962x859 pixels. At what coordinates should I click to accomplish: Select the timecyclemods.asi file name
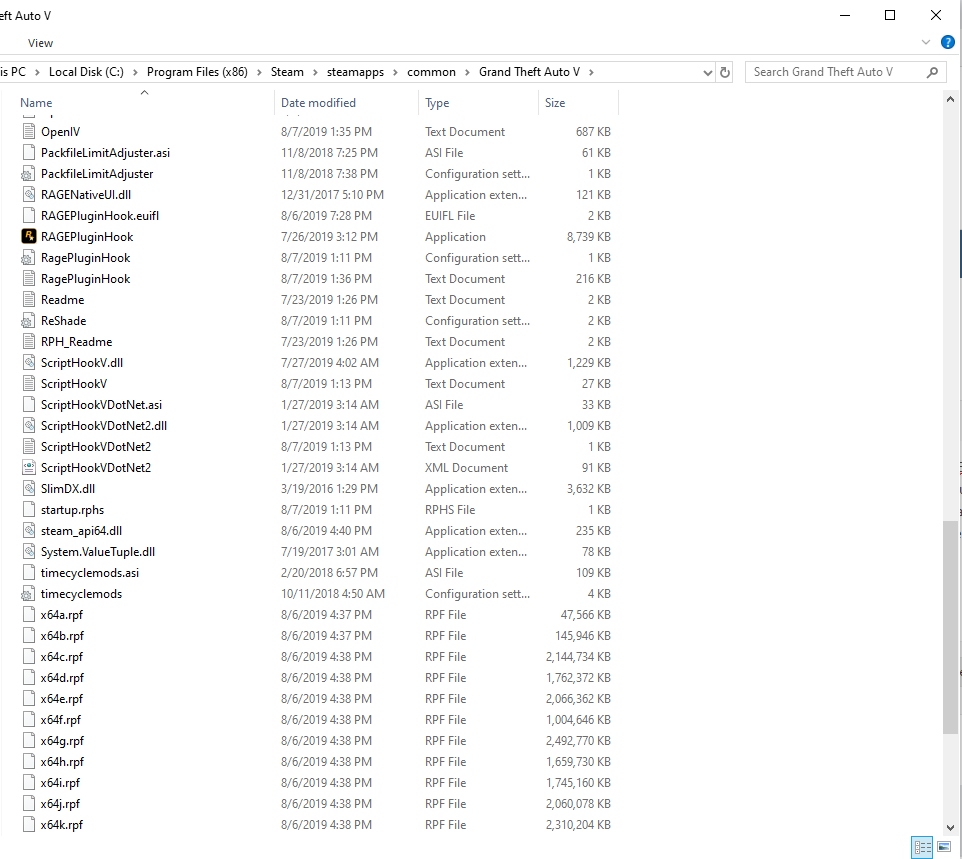pyautogui.click(x=90, y=572)
